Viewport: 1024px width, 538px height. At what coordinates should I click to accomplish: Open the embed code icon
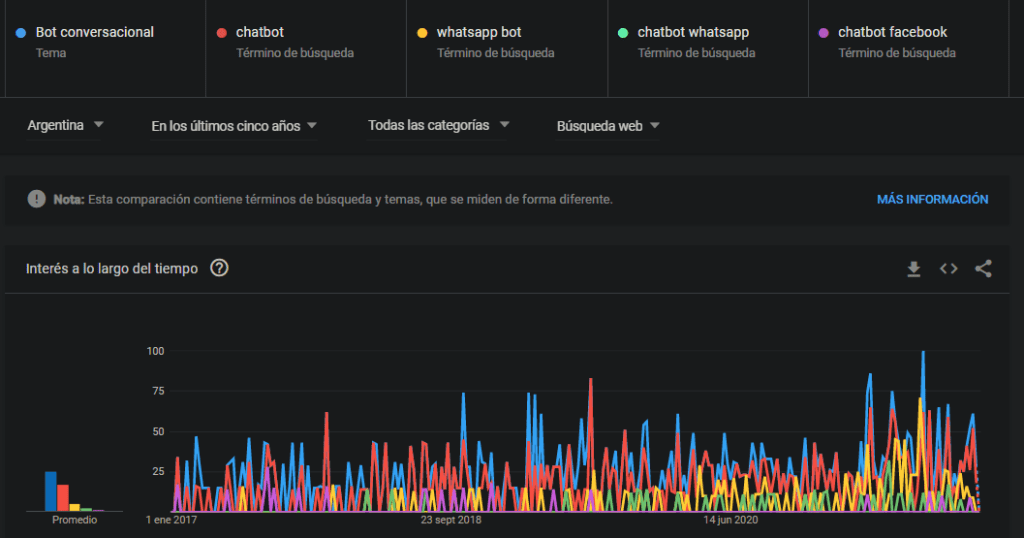[x=948, y=268]
